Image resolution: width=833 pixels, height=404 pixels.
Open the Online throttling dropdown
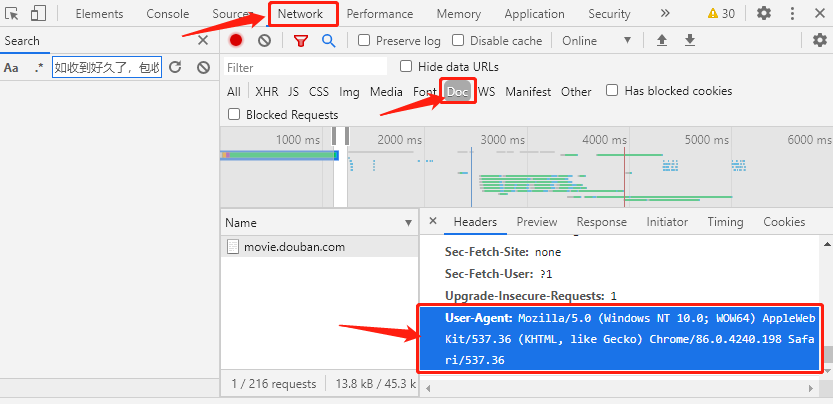coord(596,41)
